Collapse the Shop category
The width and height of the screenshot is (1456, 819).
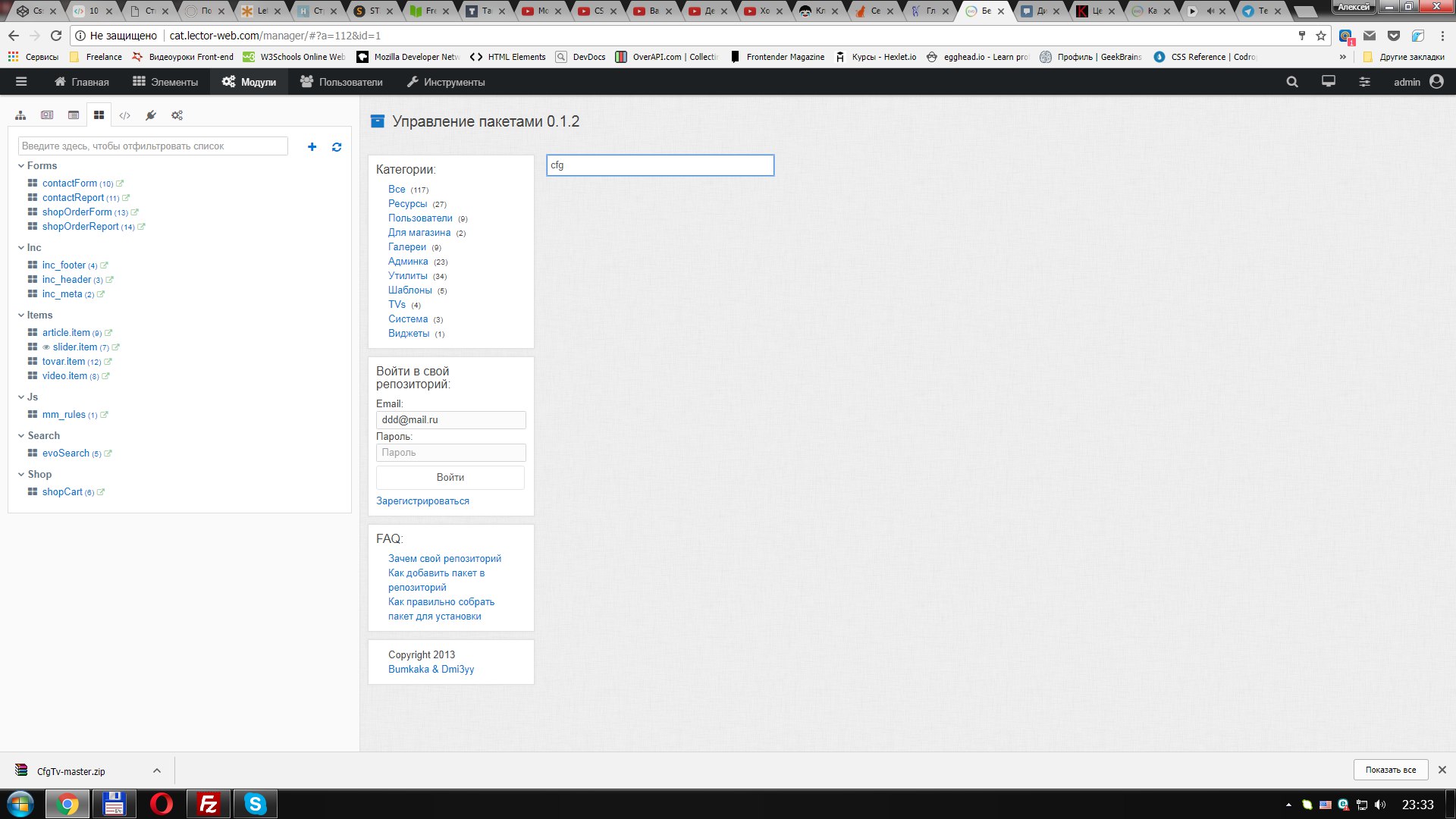point(21,475)
